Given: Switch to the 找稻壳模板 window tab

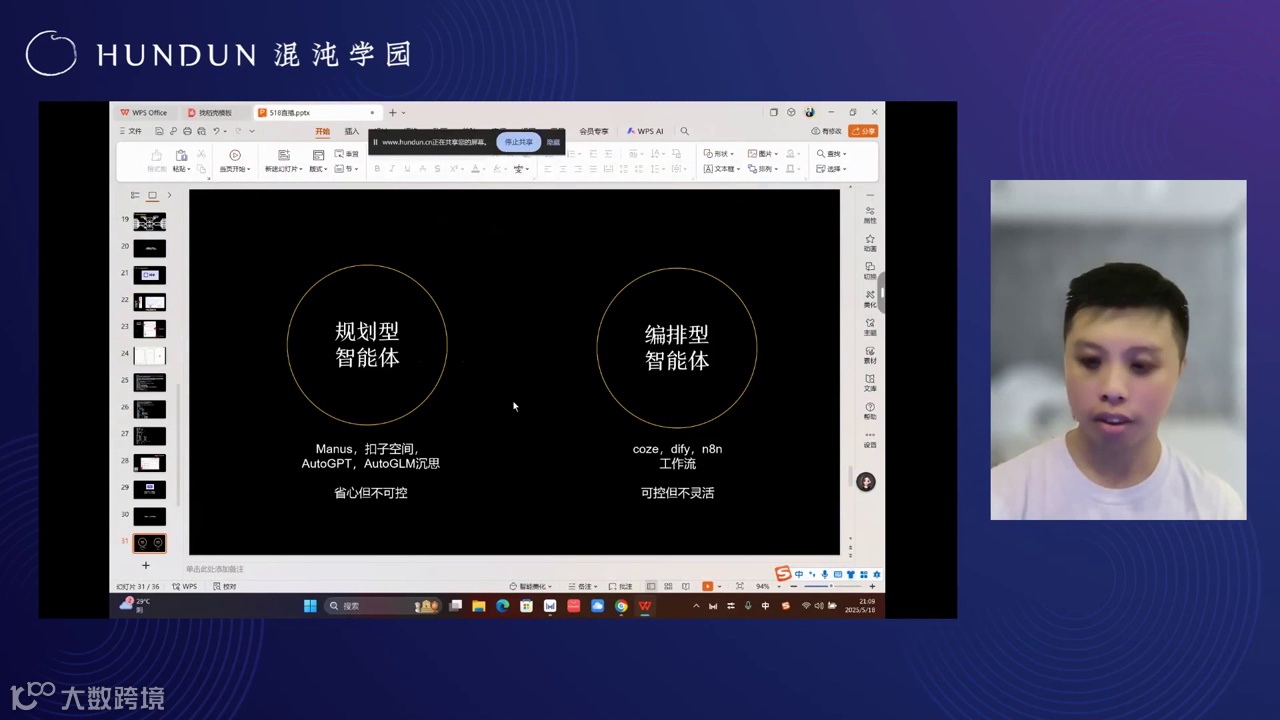Looking at the screenshot, I should click(x=214, y=113).
